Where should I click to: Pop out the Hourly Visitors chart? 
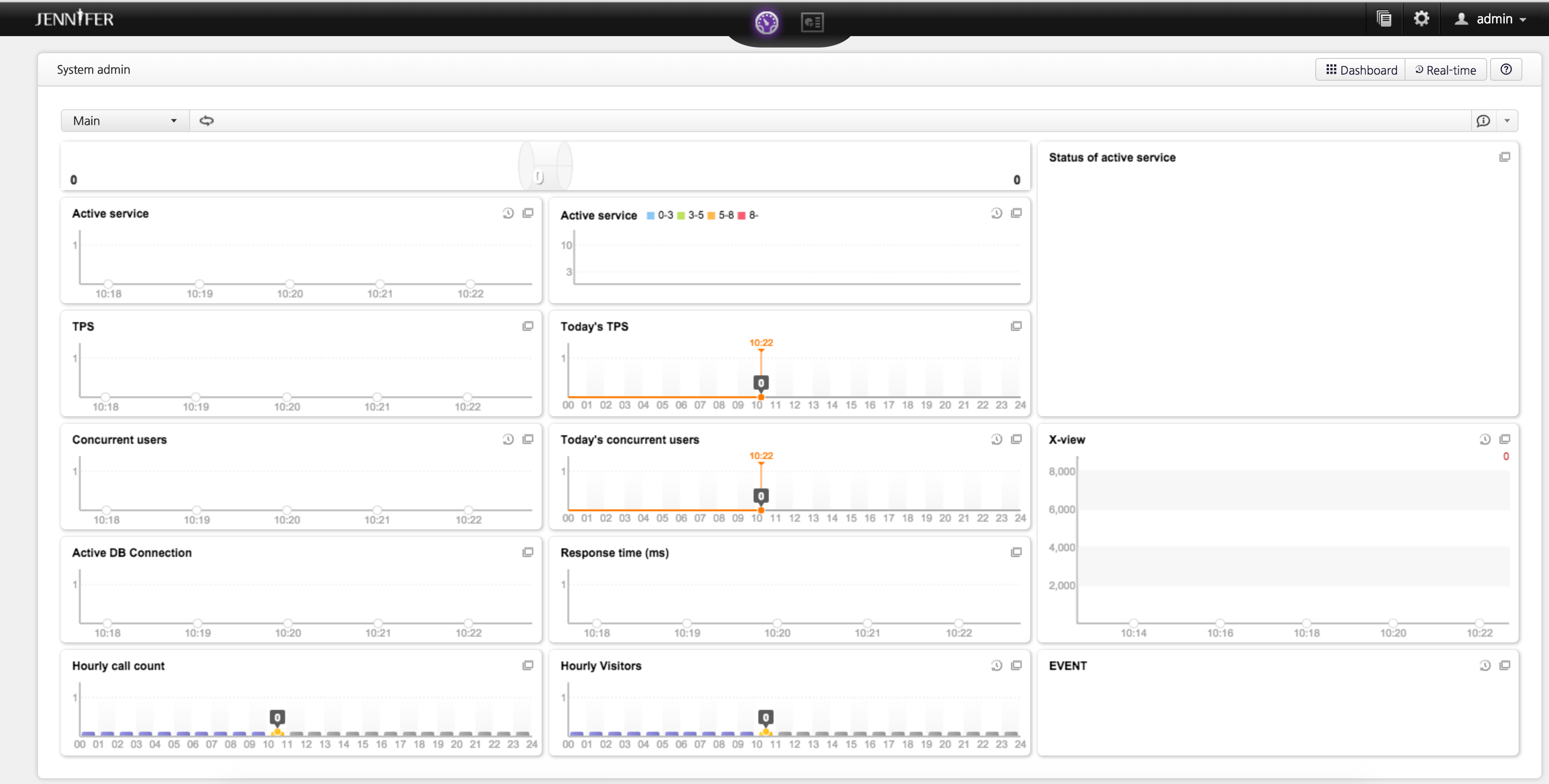[1016, 665]
